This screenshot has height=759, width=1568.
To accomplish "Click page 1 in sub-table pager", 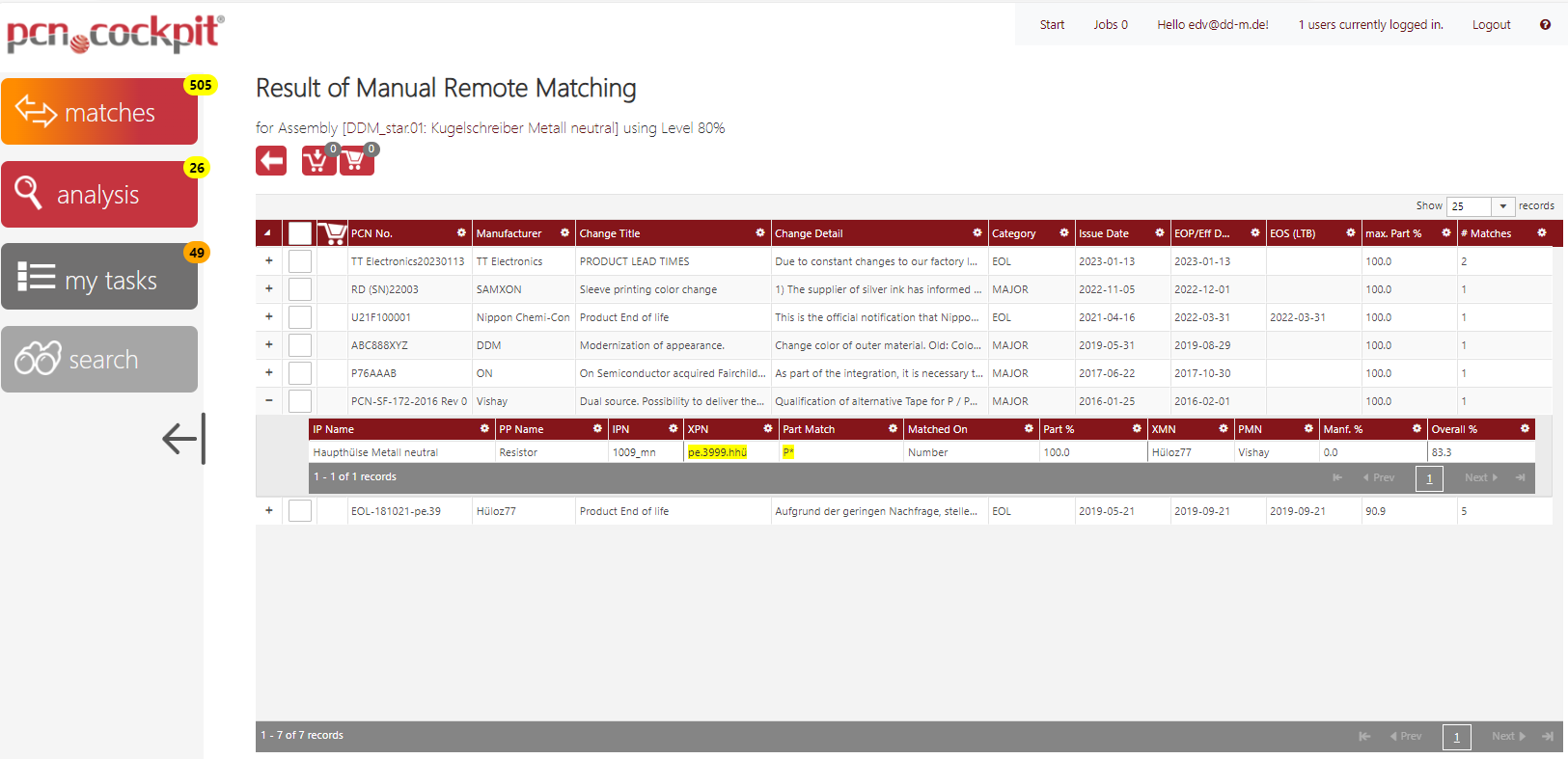I will click(x=1429, y=478).
